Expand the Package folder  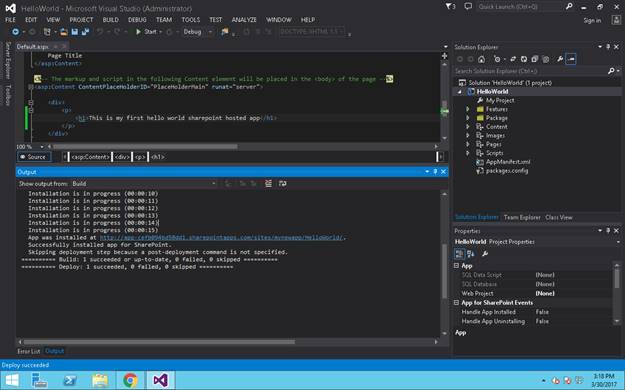(x=468, y=118)
